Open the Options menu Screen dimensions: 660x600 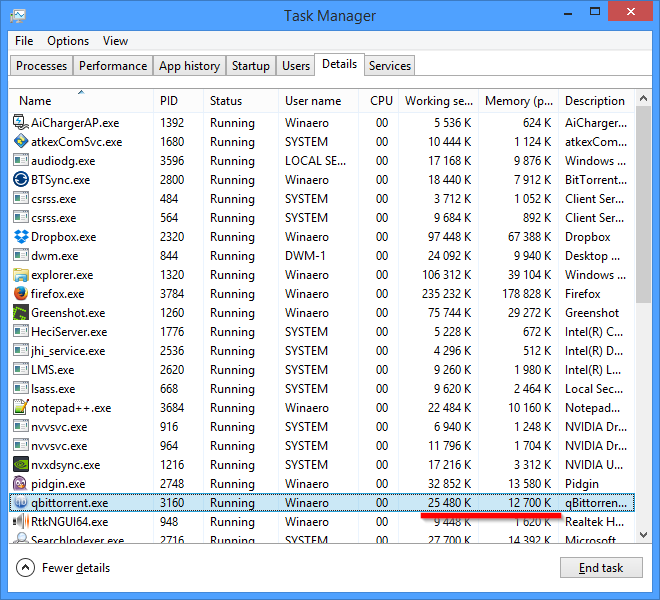coord(68,41)
